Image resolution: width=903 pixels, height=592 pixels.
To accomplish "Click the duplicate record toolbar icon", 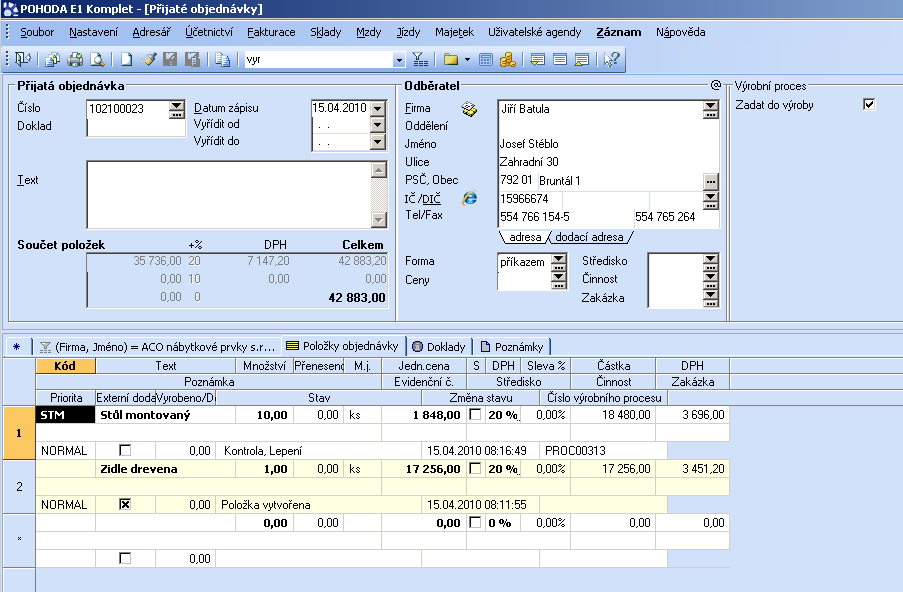I will coord(222,59).
